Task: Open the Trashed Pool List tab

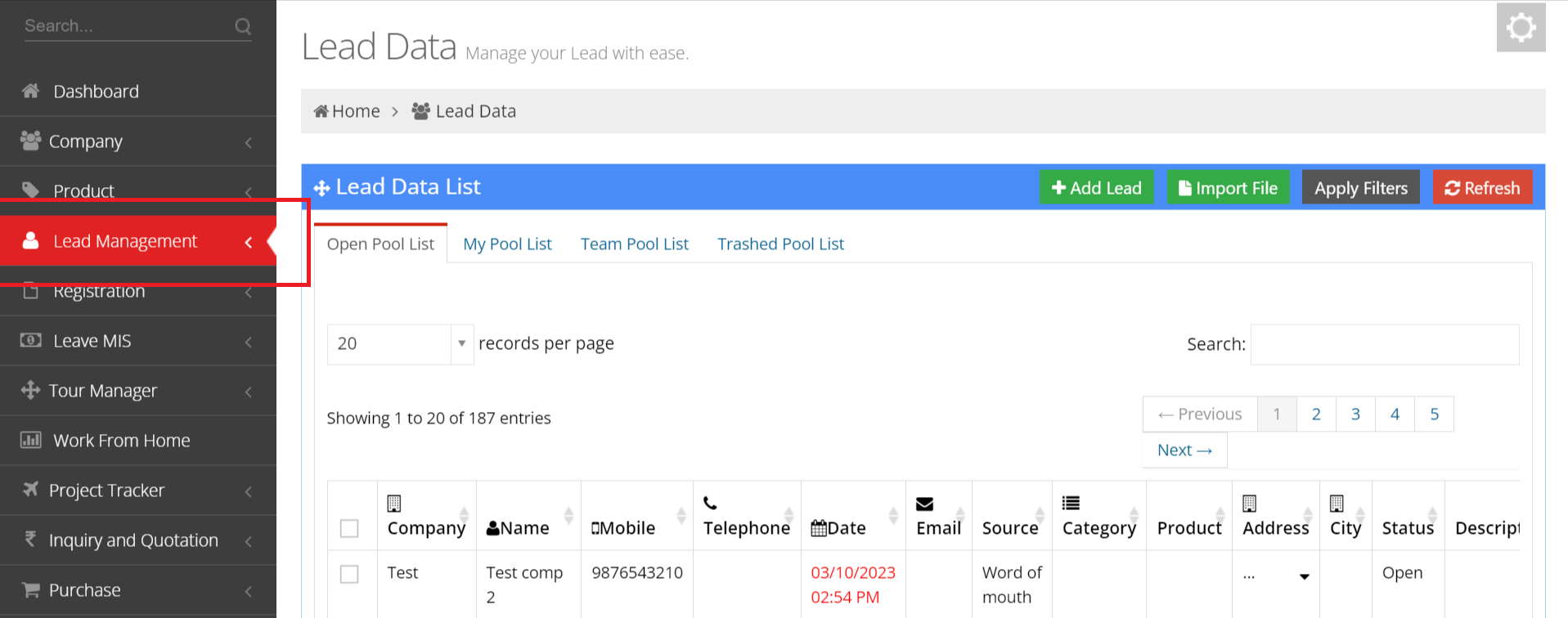Action: click(780, 244)
